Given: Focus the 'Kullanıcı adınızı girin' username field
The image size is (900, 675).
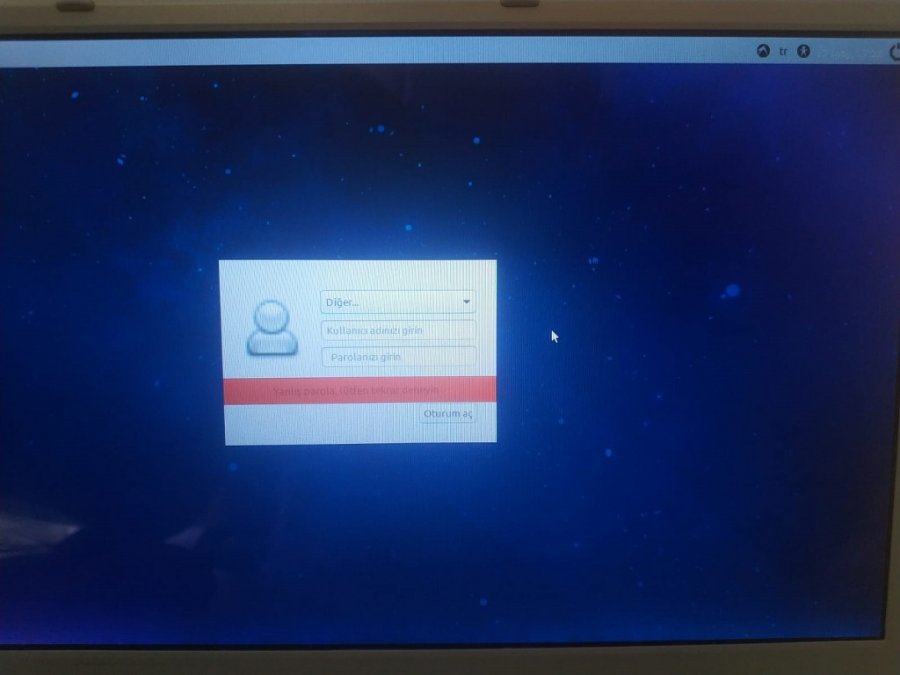Looking at the screenshot, I should pyautogui.click(x=398, y=330).
